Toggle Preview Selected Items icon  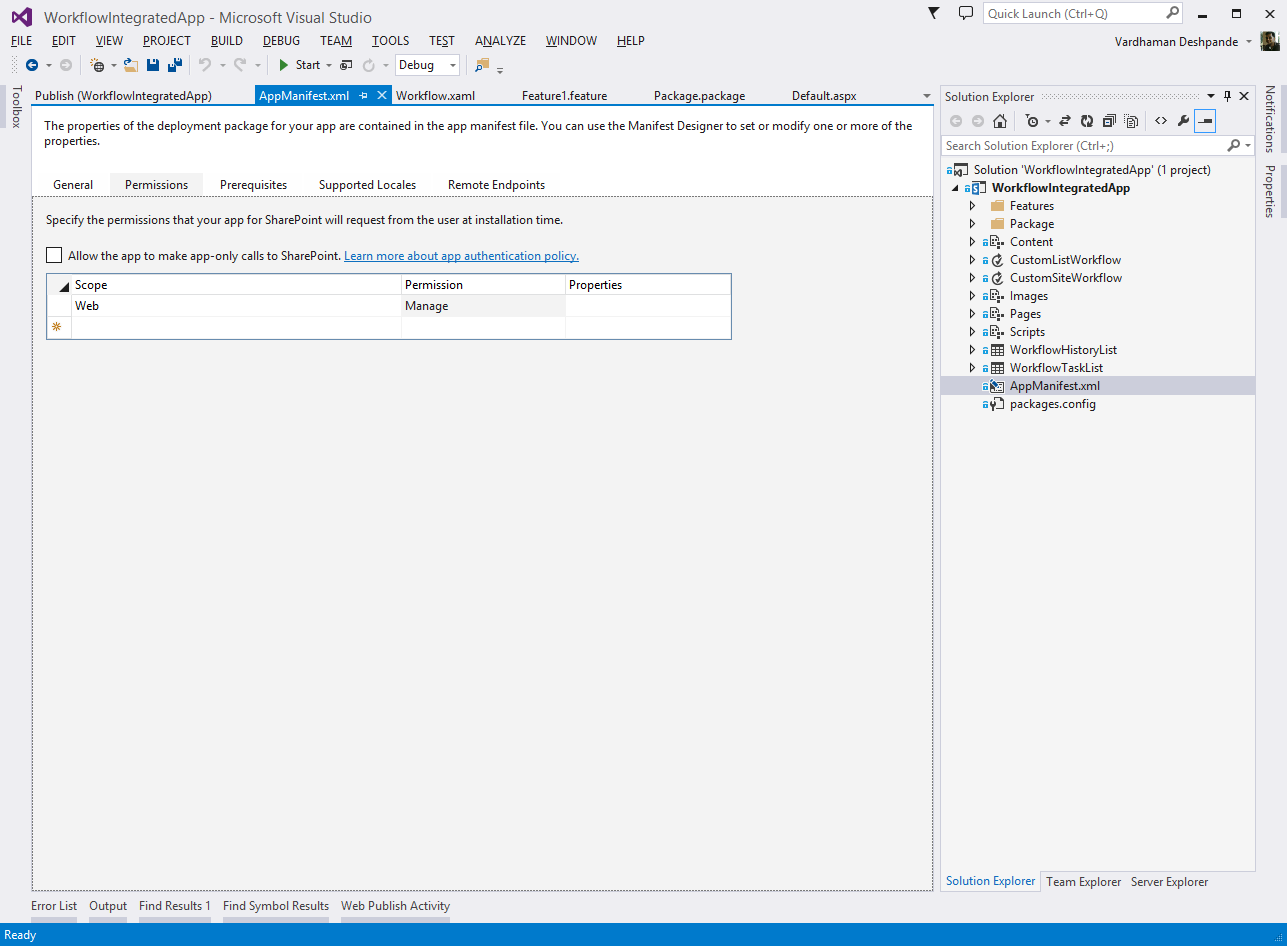coord(1205,121)
